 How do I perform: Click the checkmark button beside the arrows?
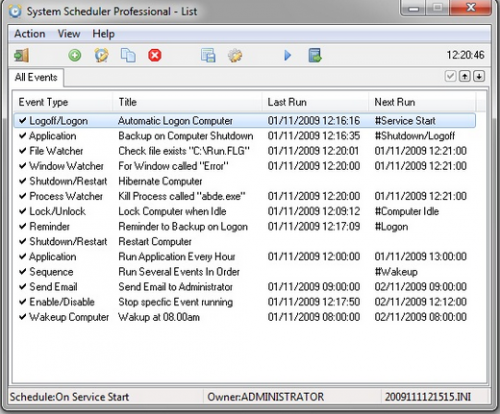pos(450,76)
